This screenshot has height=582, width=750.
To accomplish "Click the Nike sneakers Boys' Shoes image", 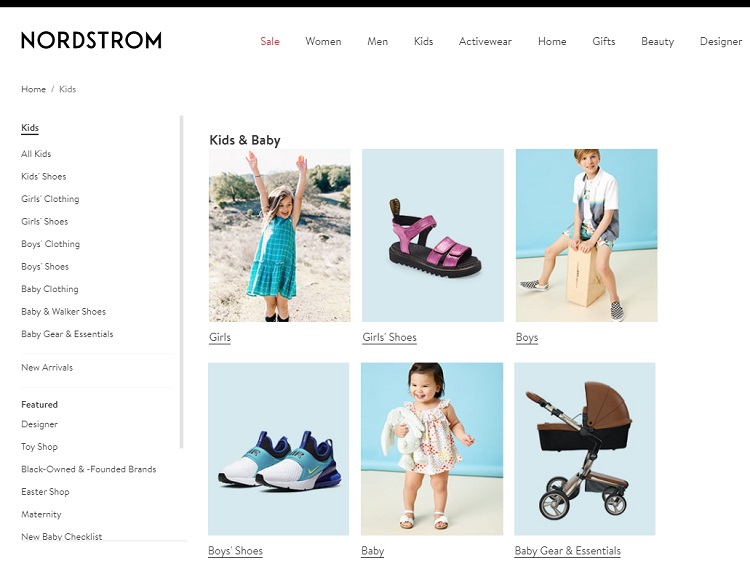I will tap(278, 449).
